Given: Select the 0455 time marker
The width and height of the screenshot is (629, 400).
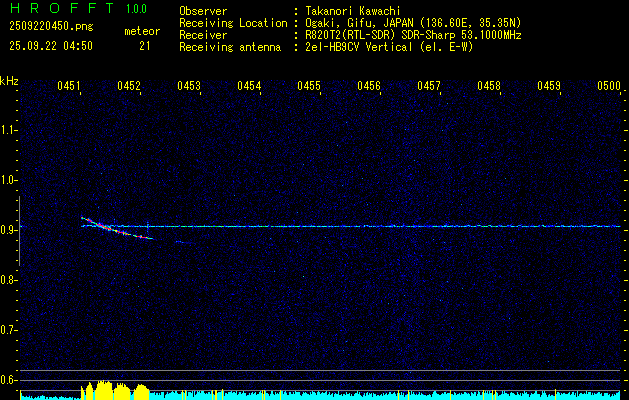Looking at the screenshot, I should (x=309, y=87).
